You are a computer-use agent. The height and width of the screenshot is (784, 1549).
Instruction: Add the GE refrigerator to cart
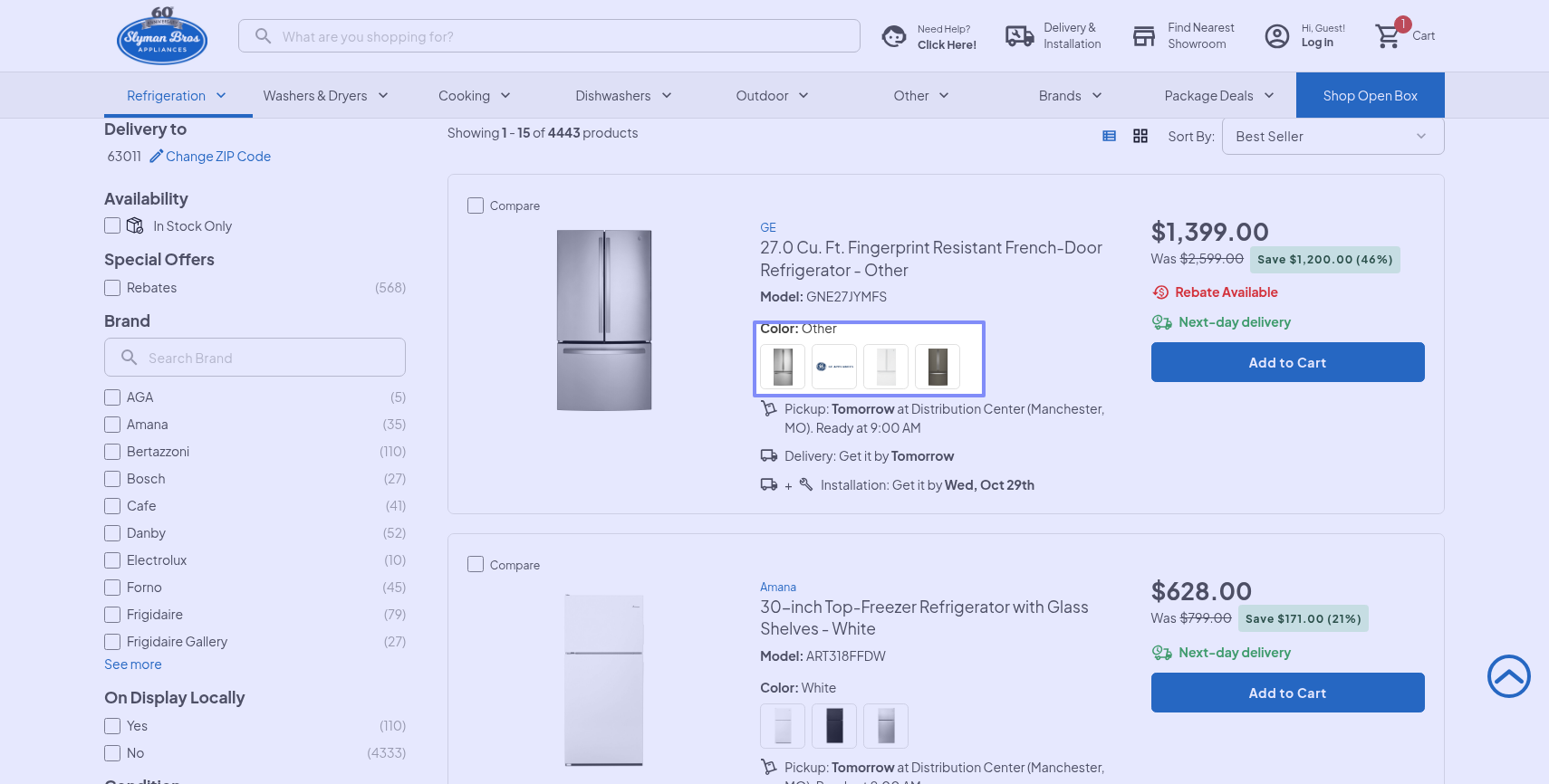coord(1287,362)
